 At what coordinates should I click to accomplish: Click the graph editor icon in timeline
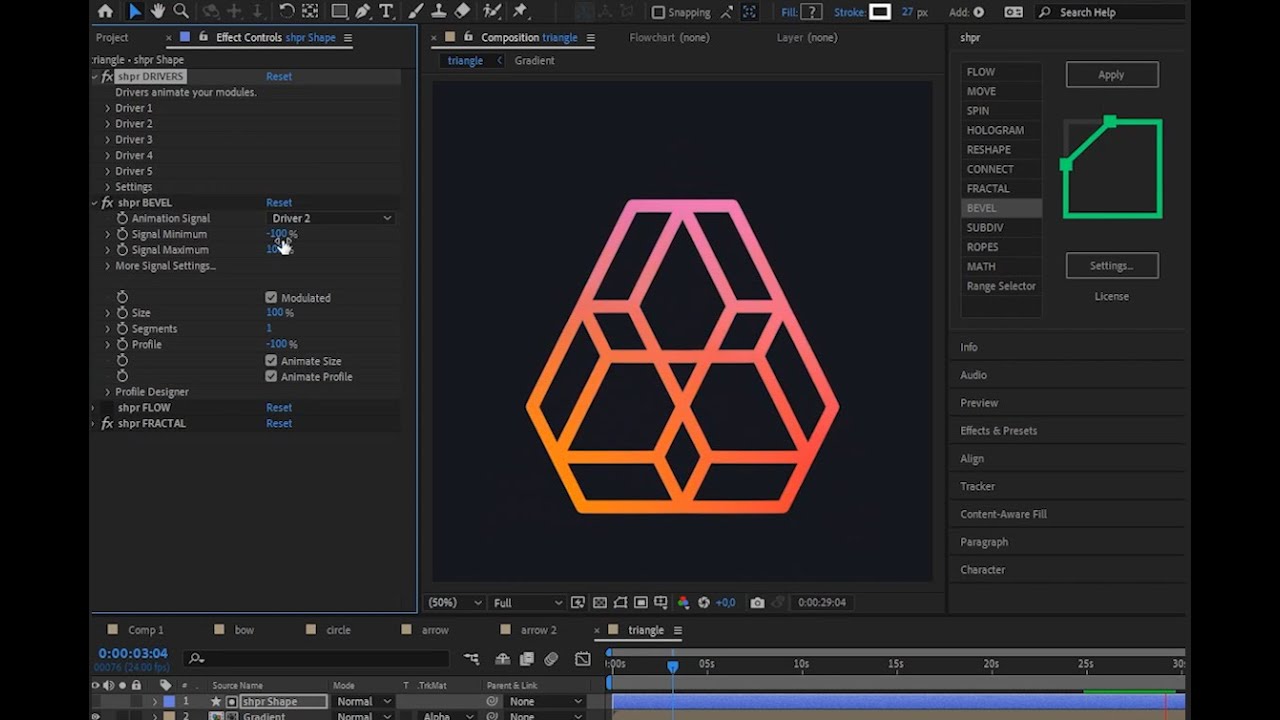[x=583, y=659]
